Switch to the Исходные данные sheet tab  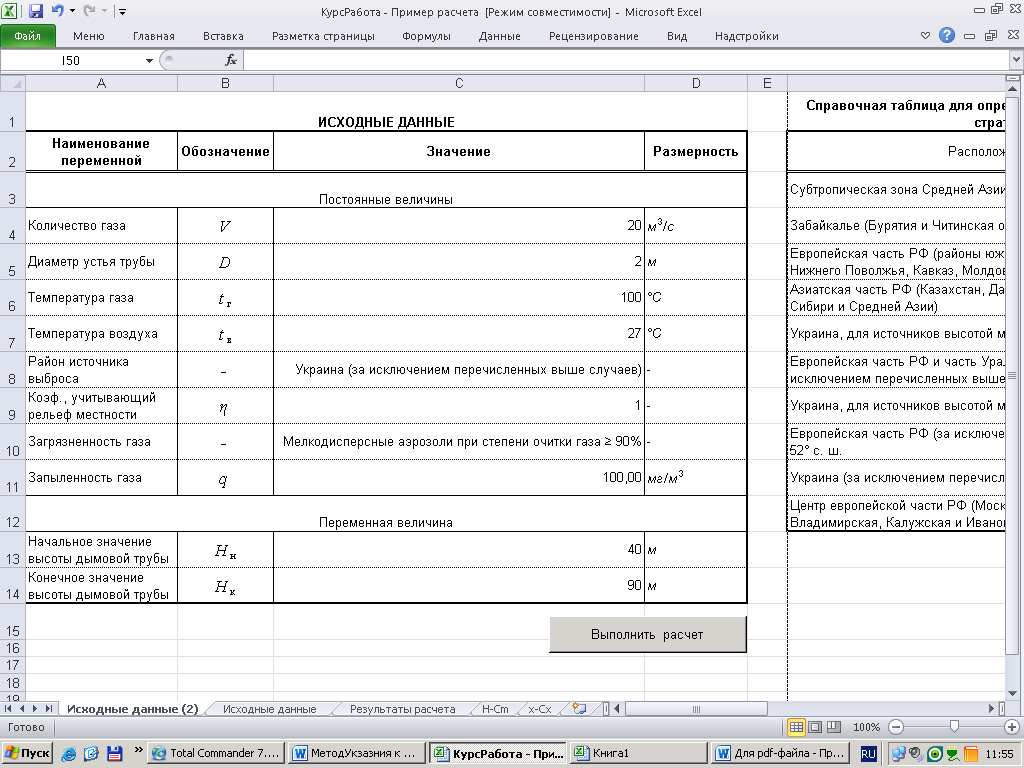(269, 709)
